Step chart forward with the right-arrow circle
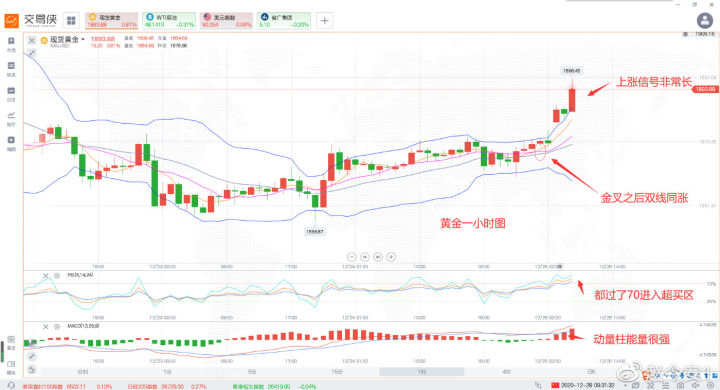Viewport: 720px width, 390px height. 378,257
